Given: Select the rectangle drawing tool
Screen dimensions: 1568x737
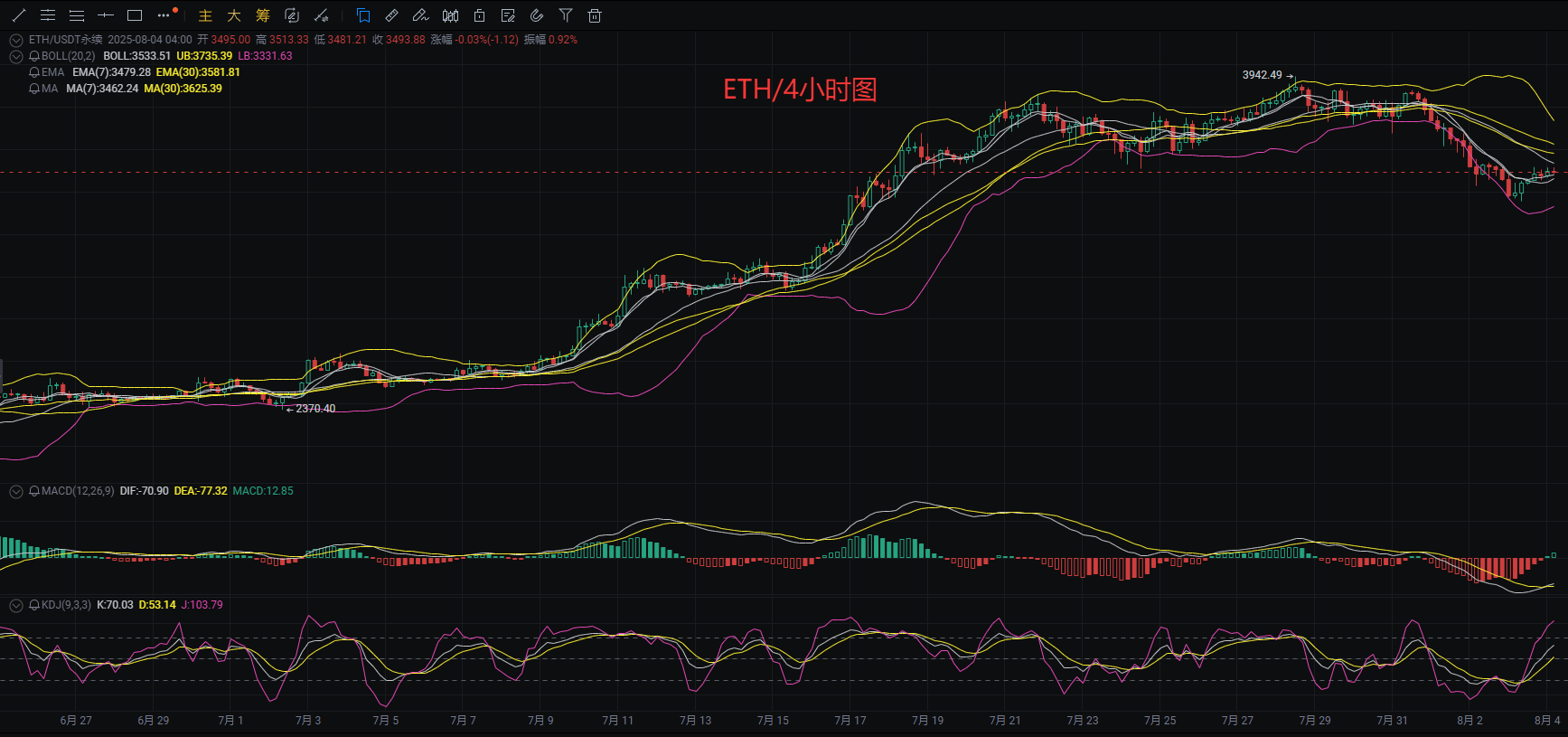Looking at the screenshot, I should [x=135, y=15].
